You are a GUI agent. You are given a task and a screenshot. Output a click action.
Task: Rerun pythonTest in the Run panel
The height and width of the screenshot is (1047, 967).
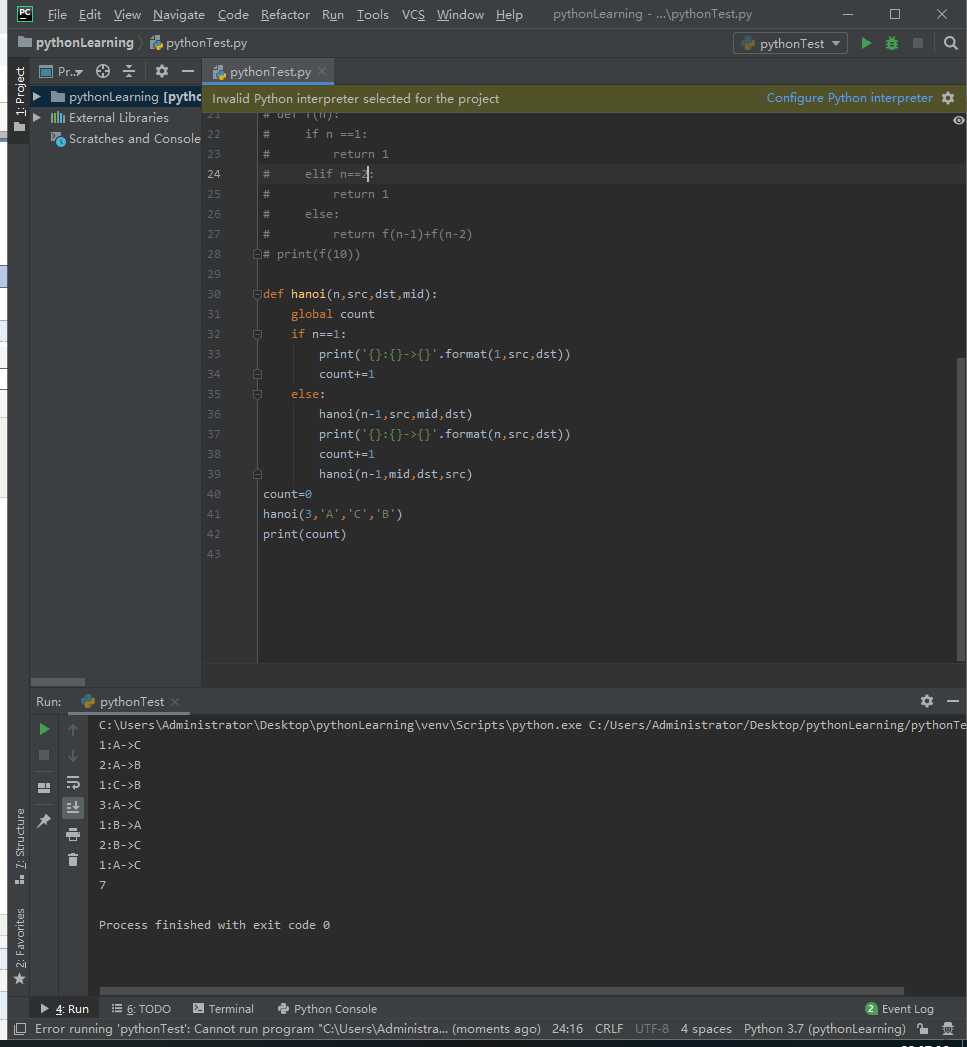(x=44, y=729)
